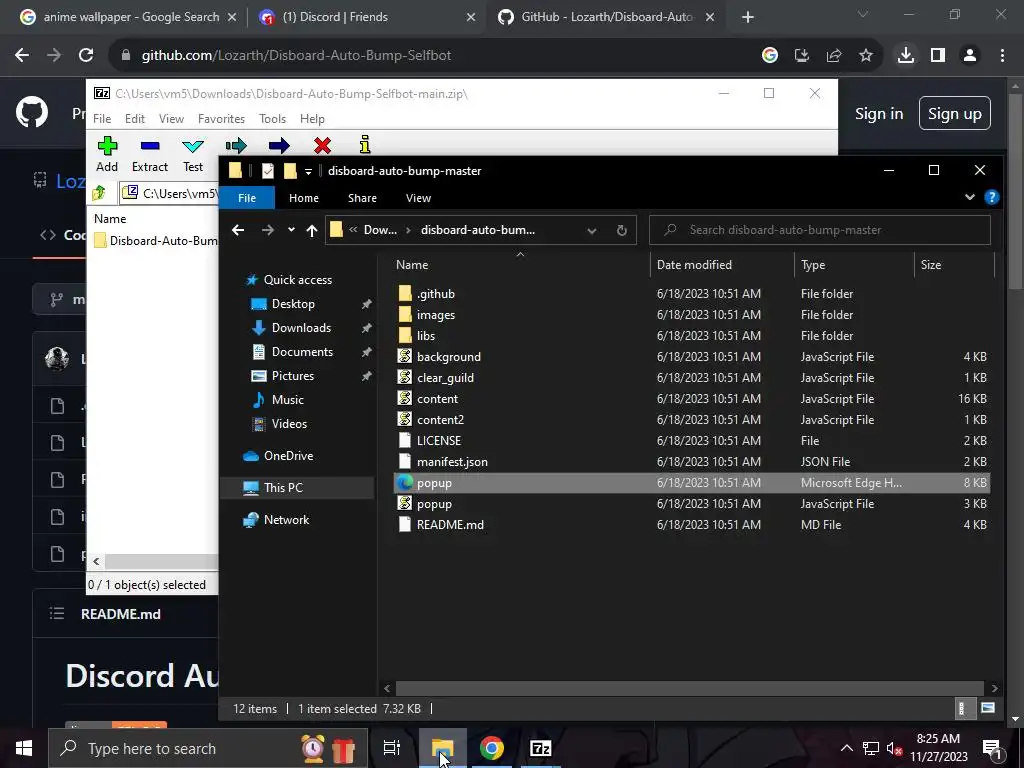Open the Edit menu in 7-Zip

tap(135, 119)
